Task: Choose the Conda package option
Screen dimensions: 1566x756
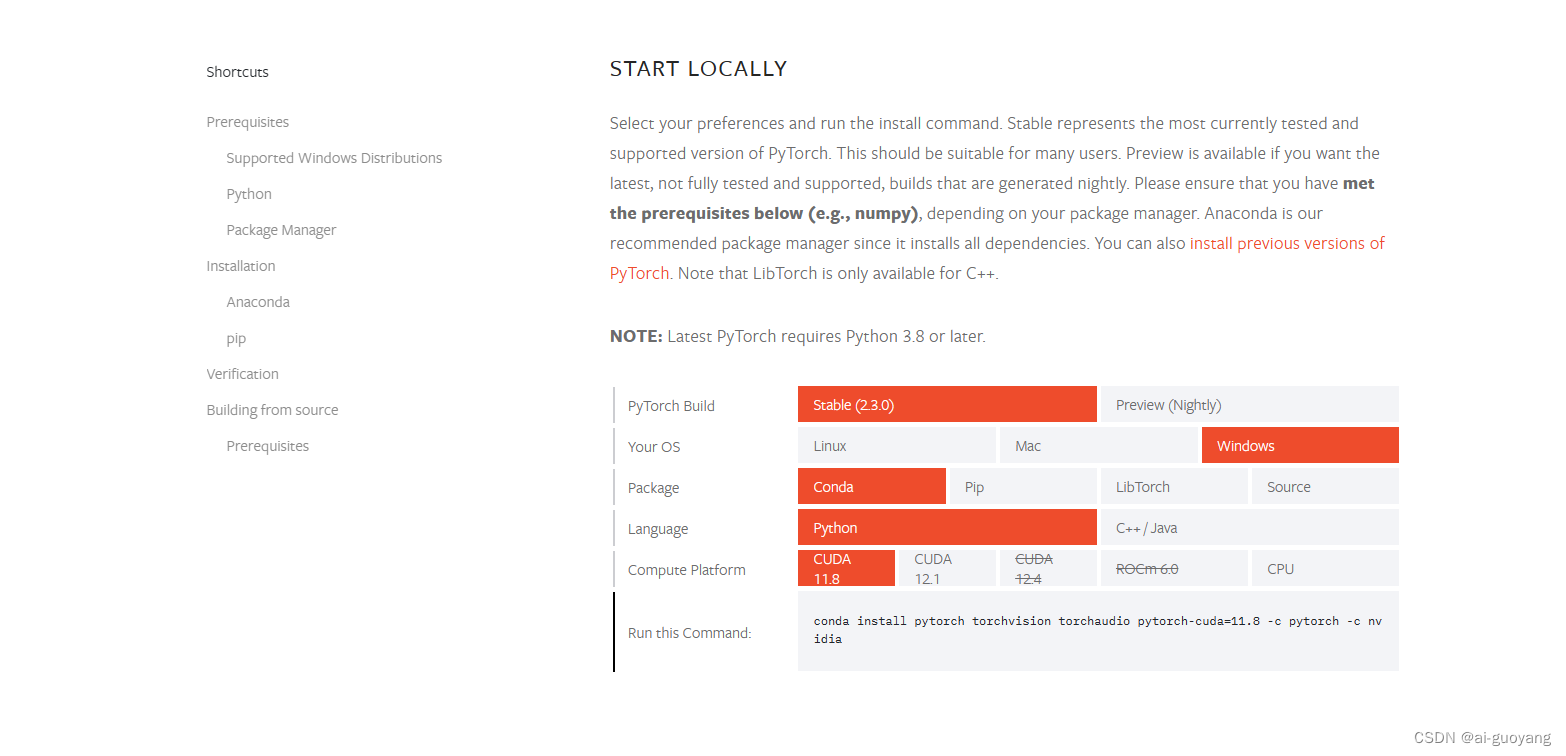Action: point(871,487)
